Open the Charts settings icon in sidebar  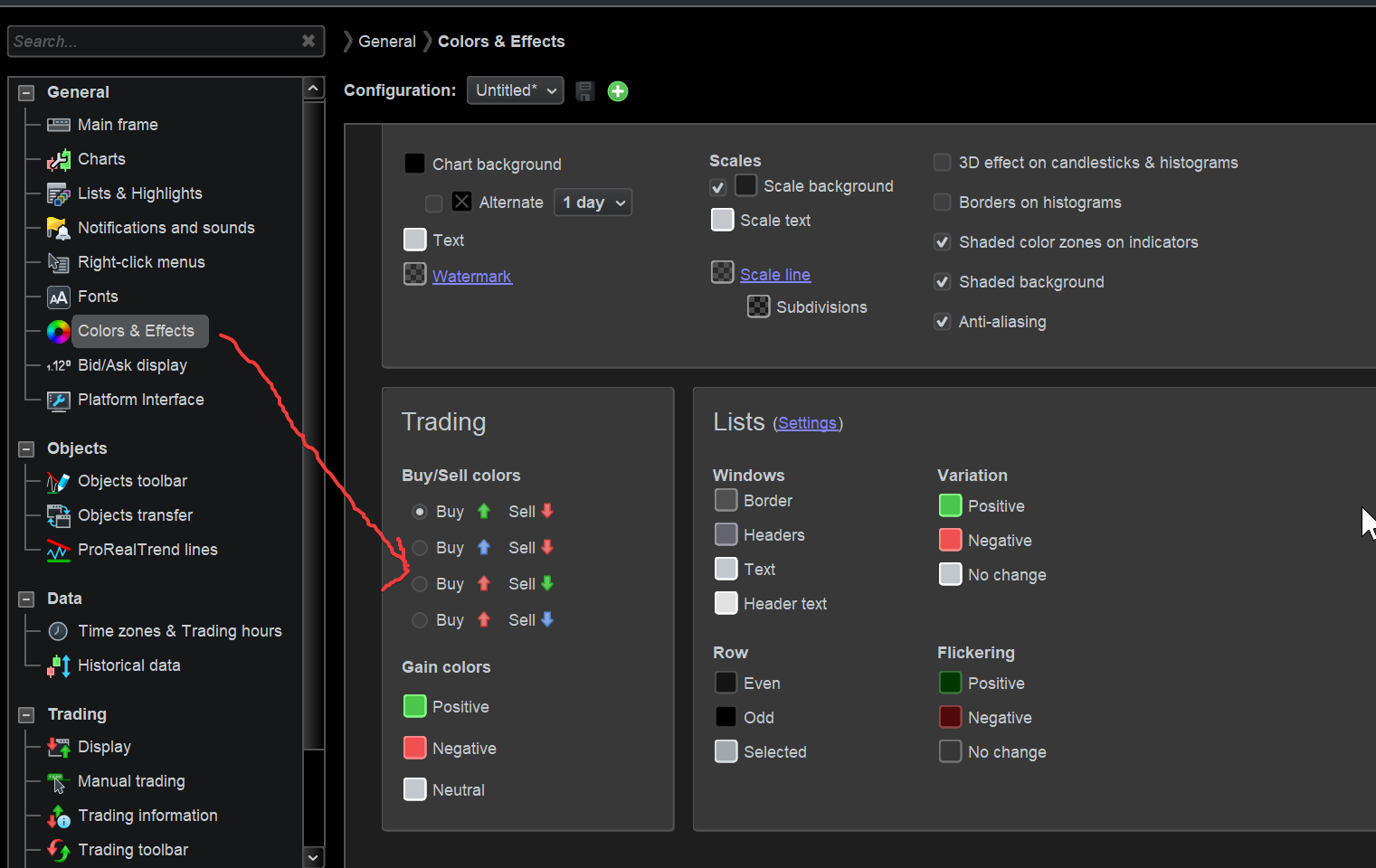click(x=59, y=160)
